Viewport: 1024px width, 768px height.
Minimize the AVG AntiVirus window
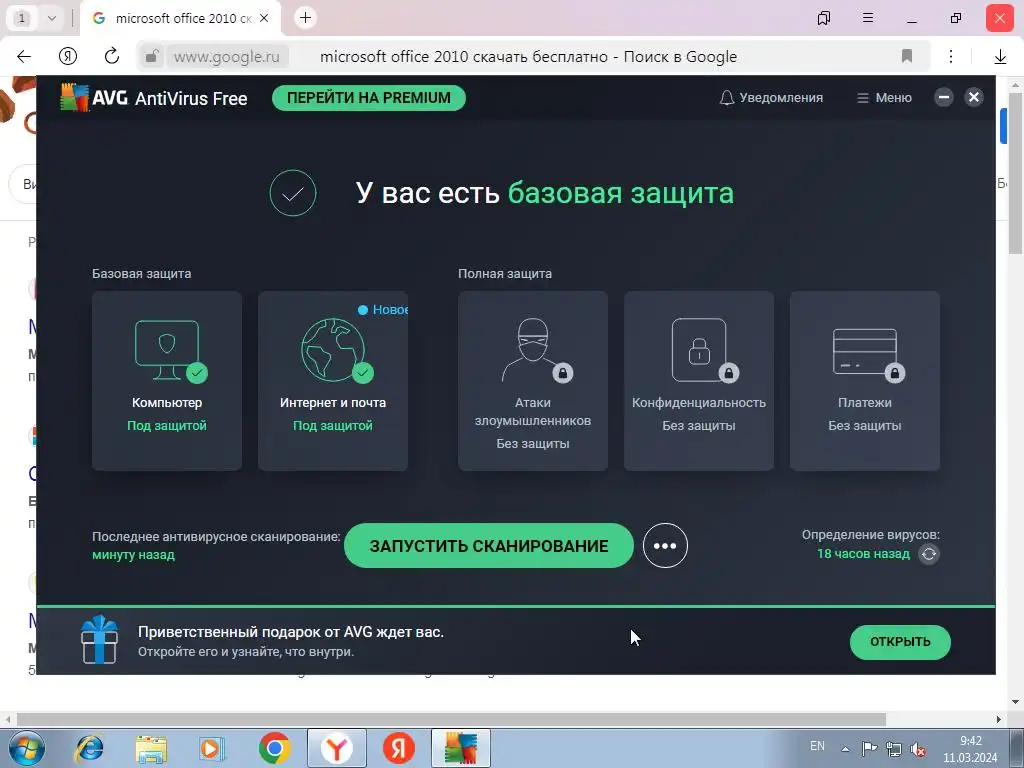coord(943,97)
